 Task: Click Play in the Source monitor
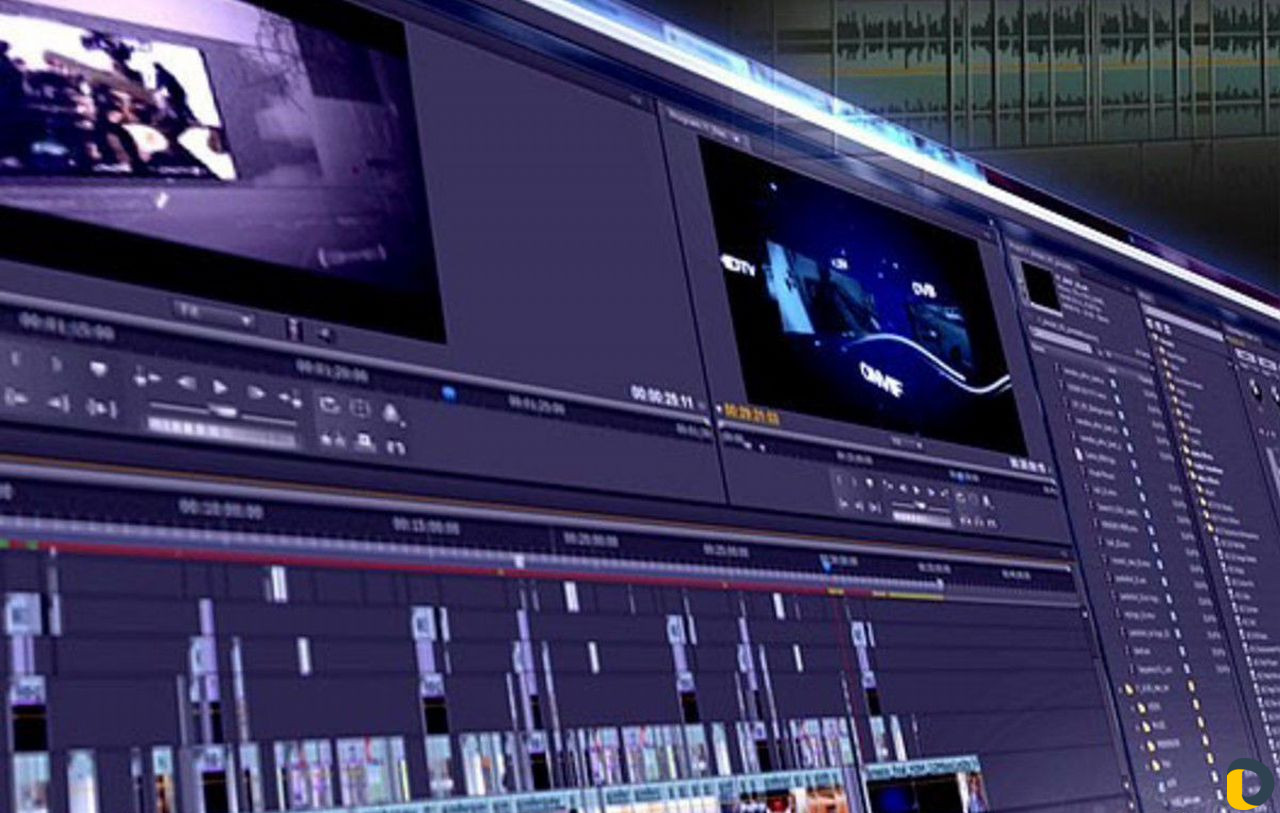(x=221, y=387)
